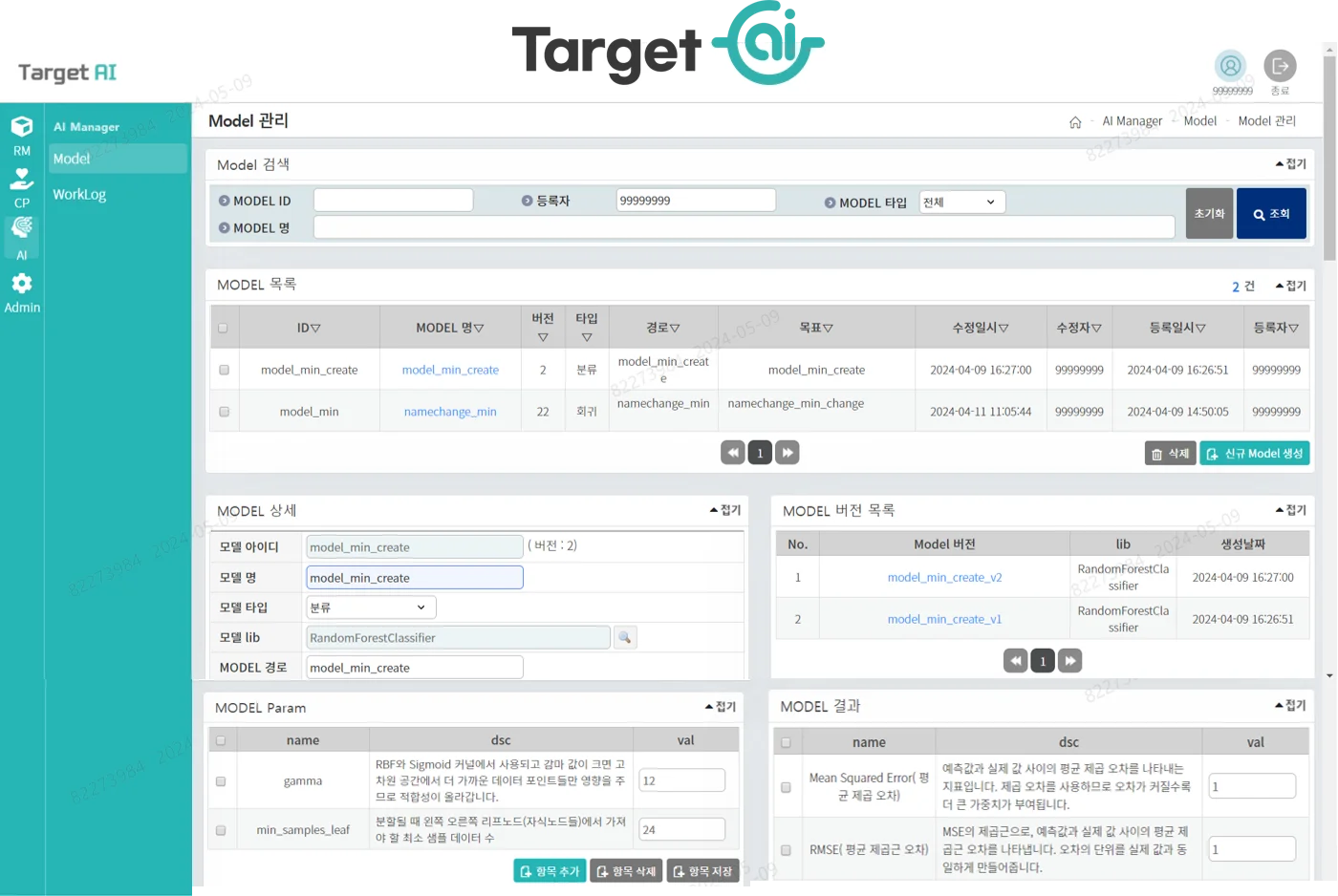Select the AI module in the sidebar
Image resolution: width=1338 pixels, height=896 pixels.
tap(21, 239)
